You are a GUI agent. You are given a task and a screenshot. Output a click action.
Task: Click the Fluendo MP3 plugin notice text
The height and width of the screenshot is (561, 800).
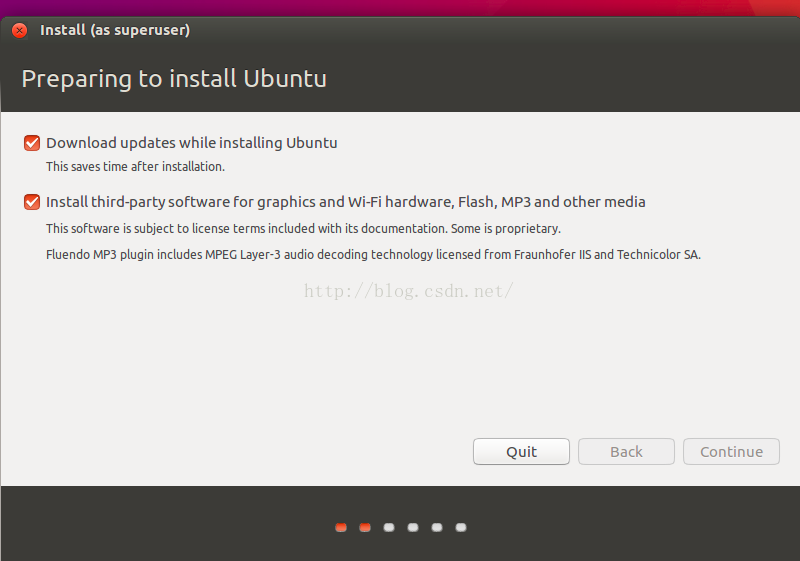pyautogui.click(x=373, y=254)
